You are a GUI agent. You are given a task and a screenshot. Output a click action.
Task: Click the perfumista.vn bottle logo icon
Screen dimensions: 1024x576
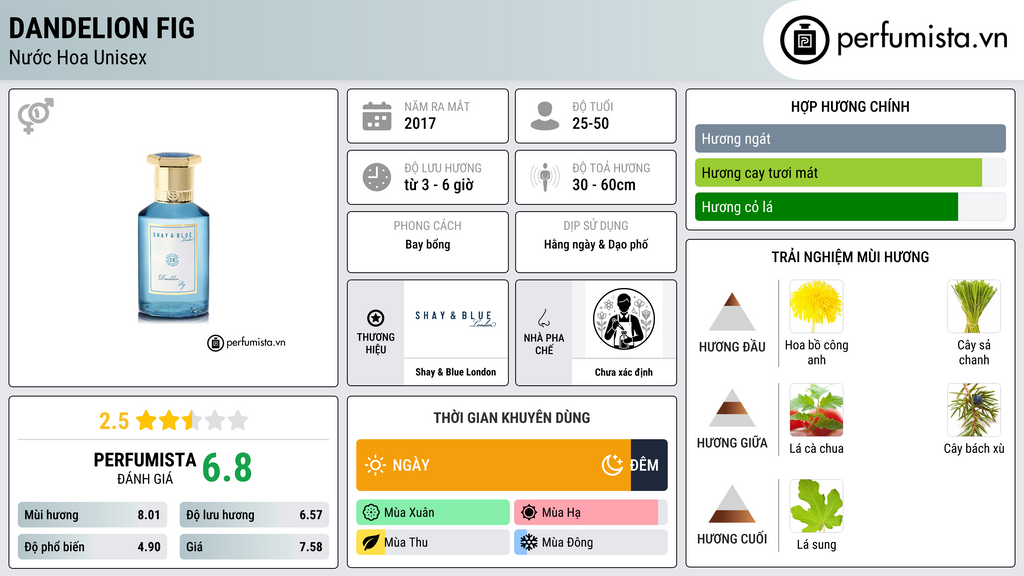[804, 40]
